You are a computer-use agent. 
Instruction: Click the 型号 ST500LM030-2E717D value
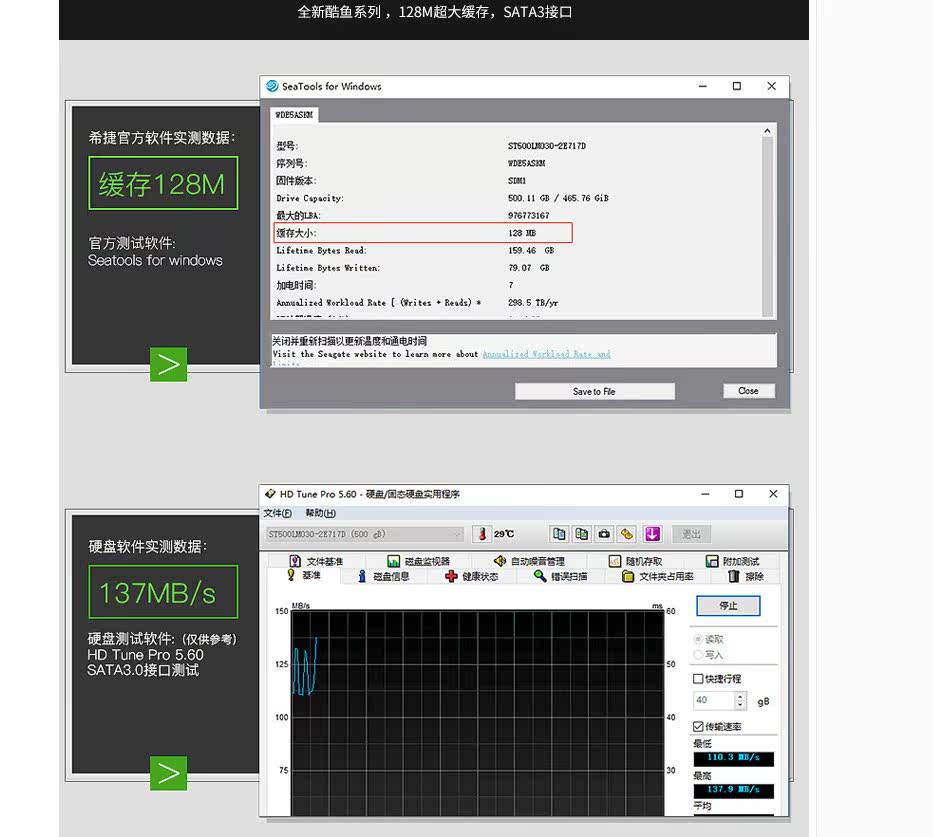[547, 146]
